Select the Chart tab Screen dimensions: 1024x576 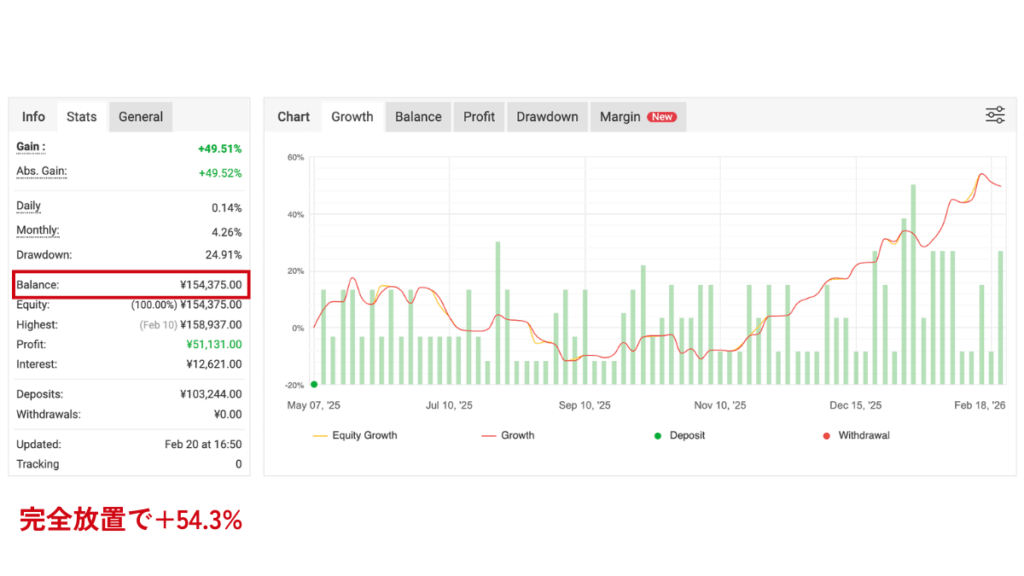(x=294, y=117)
